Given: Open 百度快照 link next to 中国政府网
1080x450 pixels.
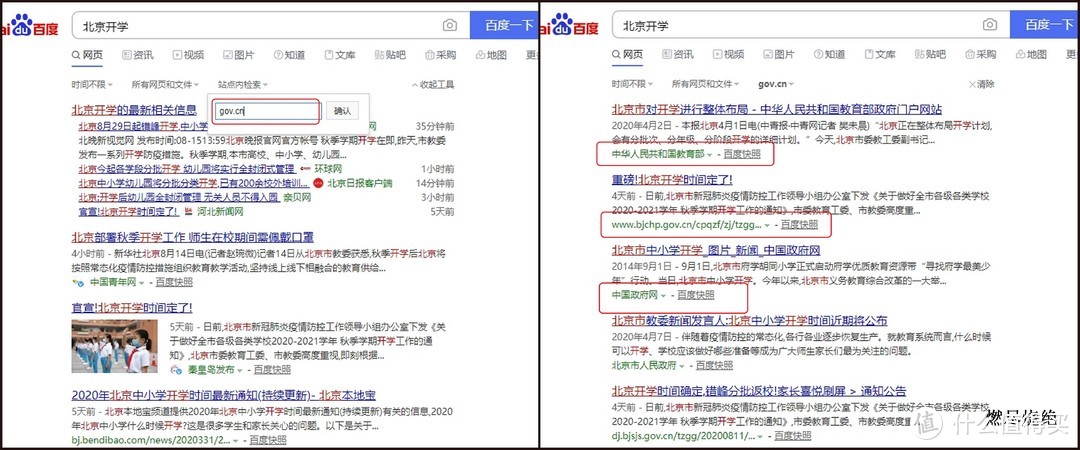Looking at the screenshot, I should (x=695, y=296).
